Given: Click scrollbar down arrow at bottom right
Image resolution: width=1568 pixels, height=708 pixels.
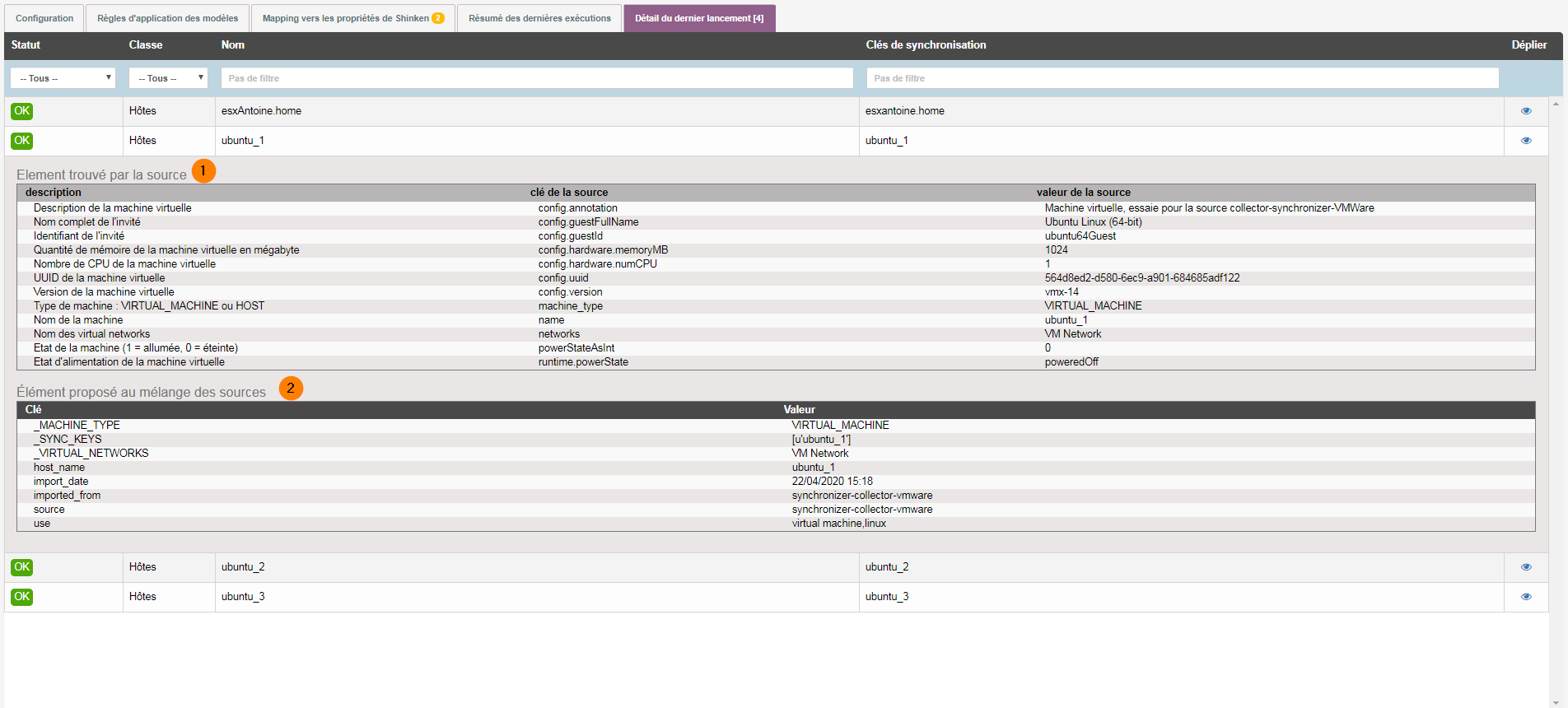Looking at the screenshot, I should point(1556,702).
